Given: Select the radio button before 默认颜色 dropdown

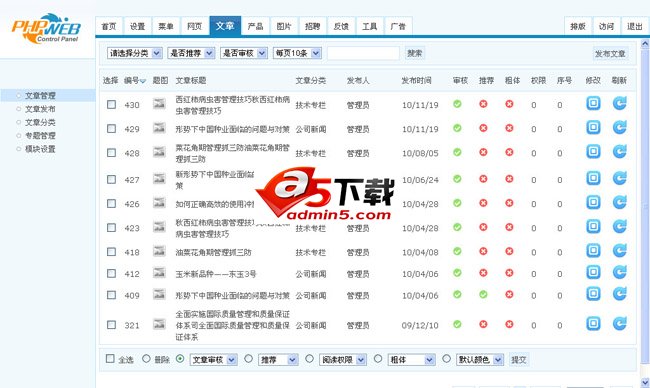Looking at the screenshot, I should pos(446,359).
